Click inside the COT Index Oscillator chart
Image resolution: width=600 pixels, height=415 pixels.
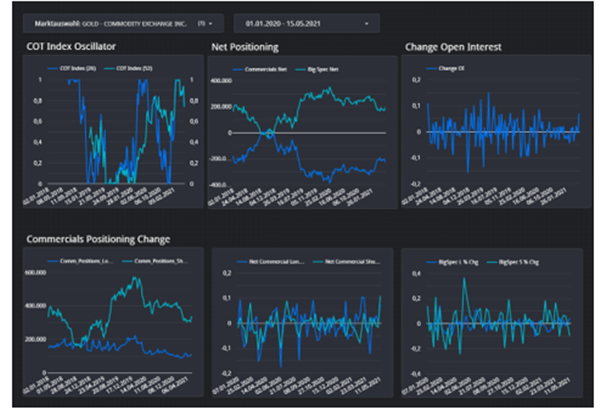113,131
